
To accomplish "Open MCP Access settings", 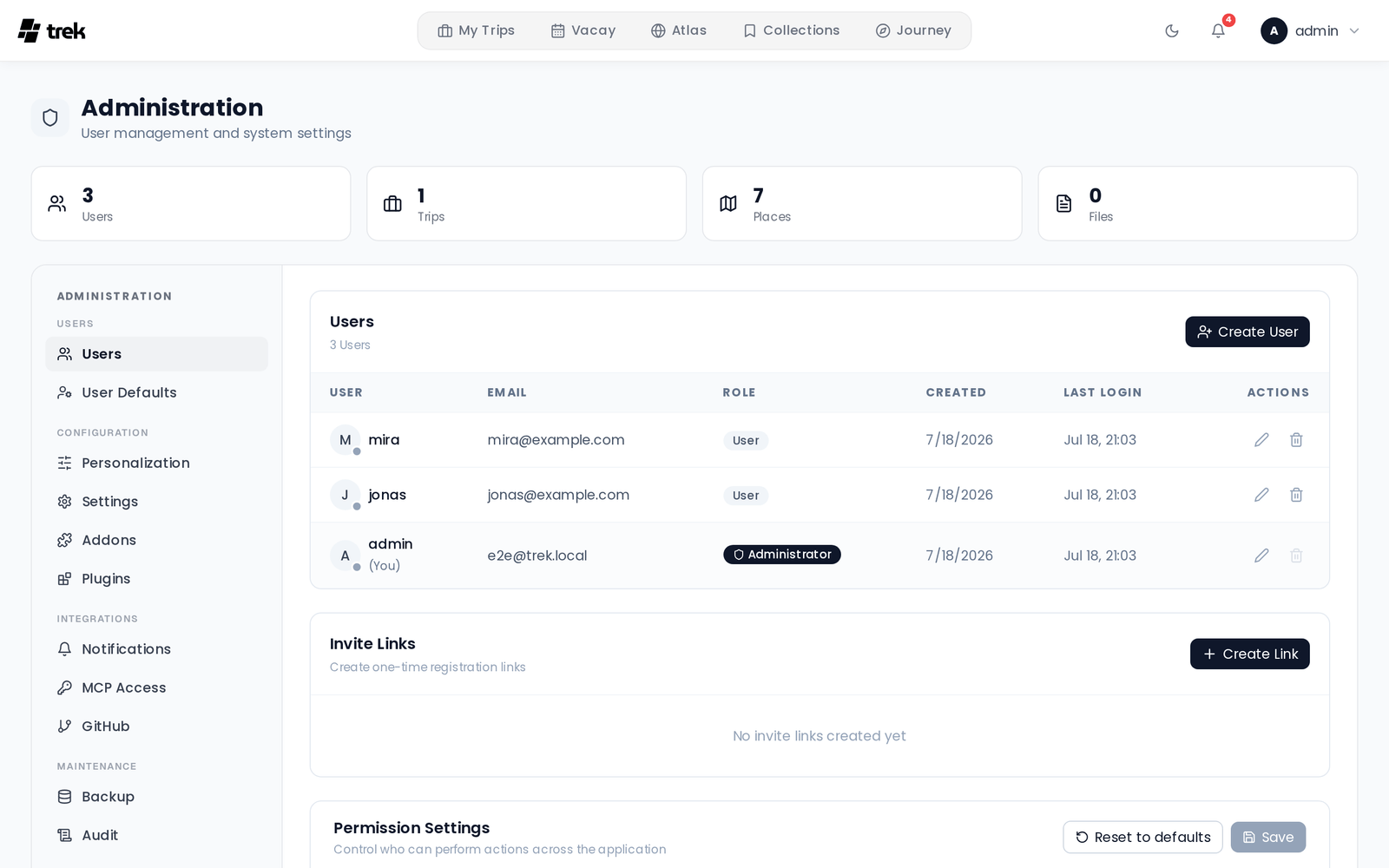I will point(156,687).
